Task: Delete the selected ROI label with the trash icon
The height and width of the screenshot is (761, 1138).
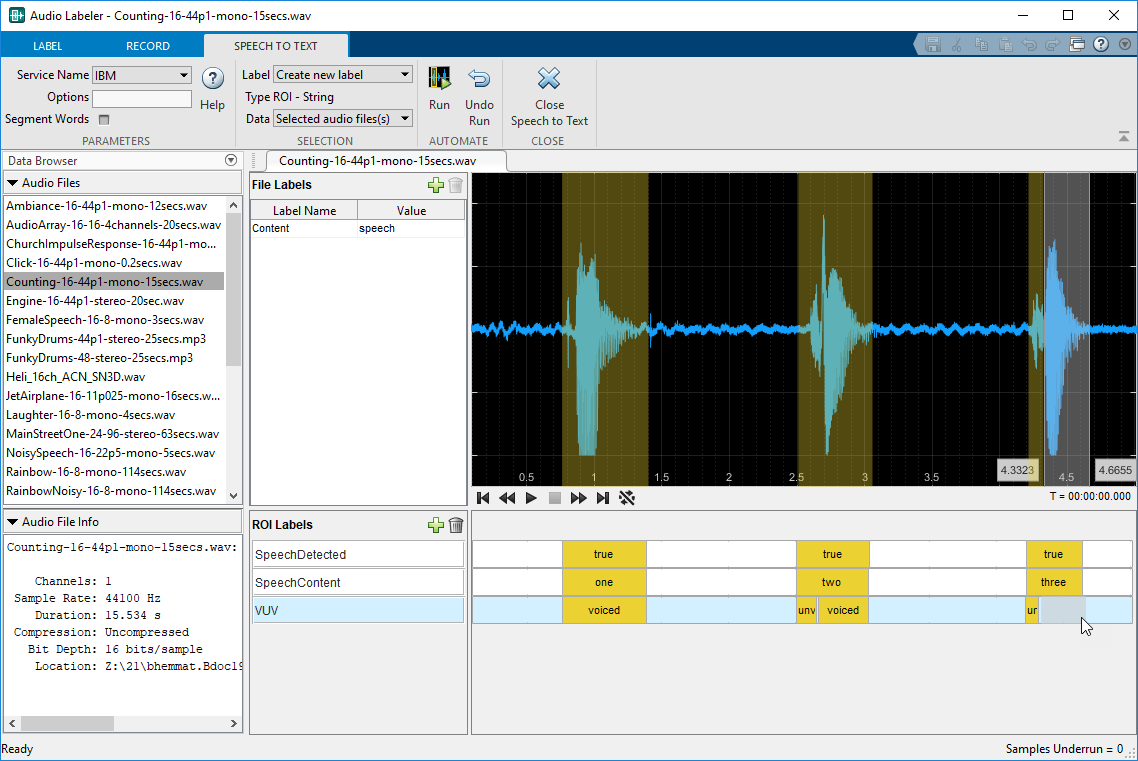Action: coord(456,525)
